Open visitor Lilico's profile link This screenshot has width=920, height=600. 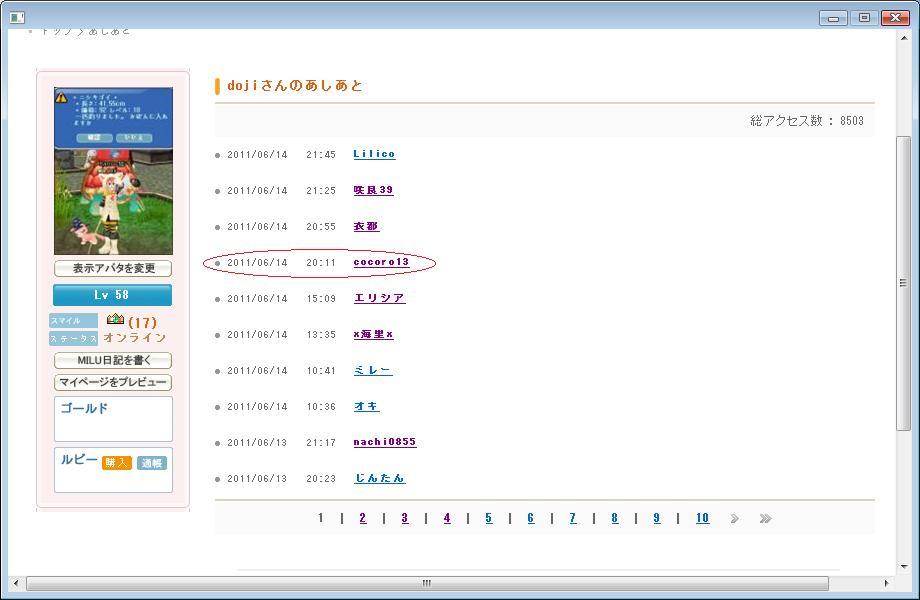pyautogui.click(x=374, y=154)
